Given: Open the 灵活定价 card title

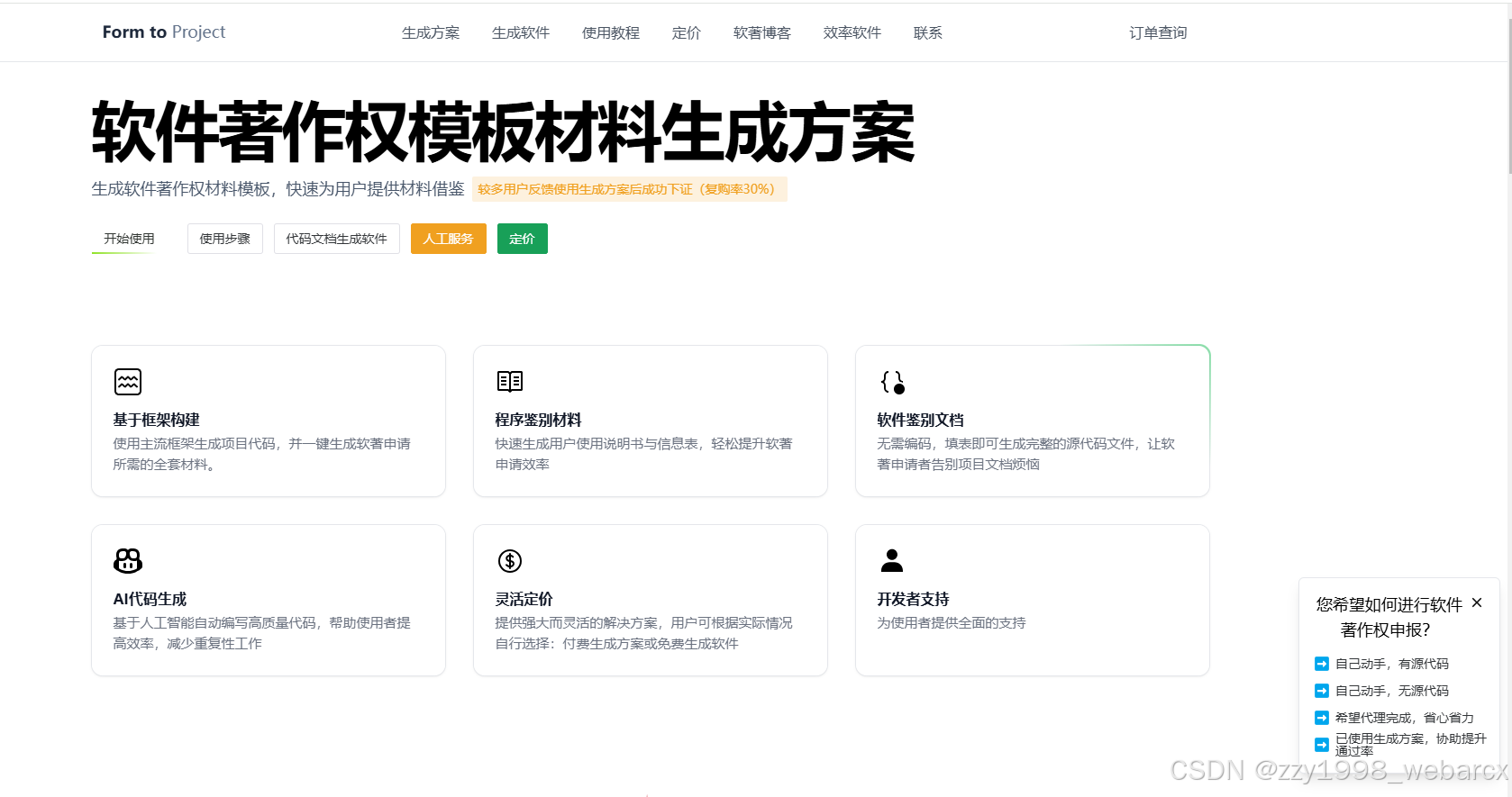Looking at the screenshot, I should click(524, 599).
